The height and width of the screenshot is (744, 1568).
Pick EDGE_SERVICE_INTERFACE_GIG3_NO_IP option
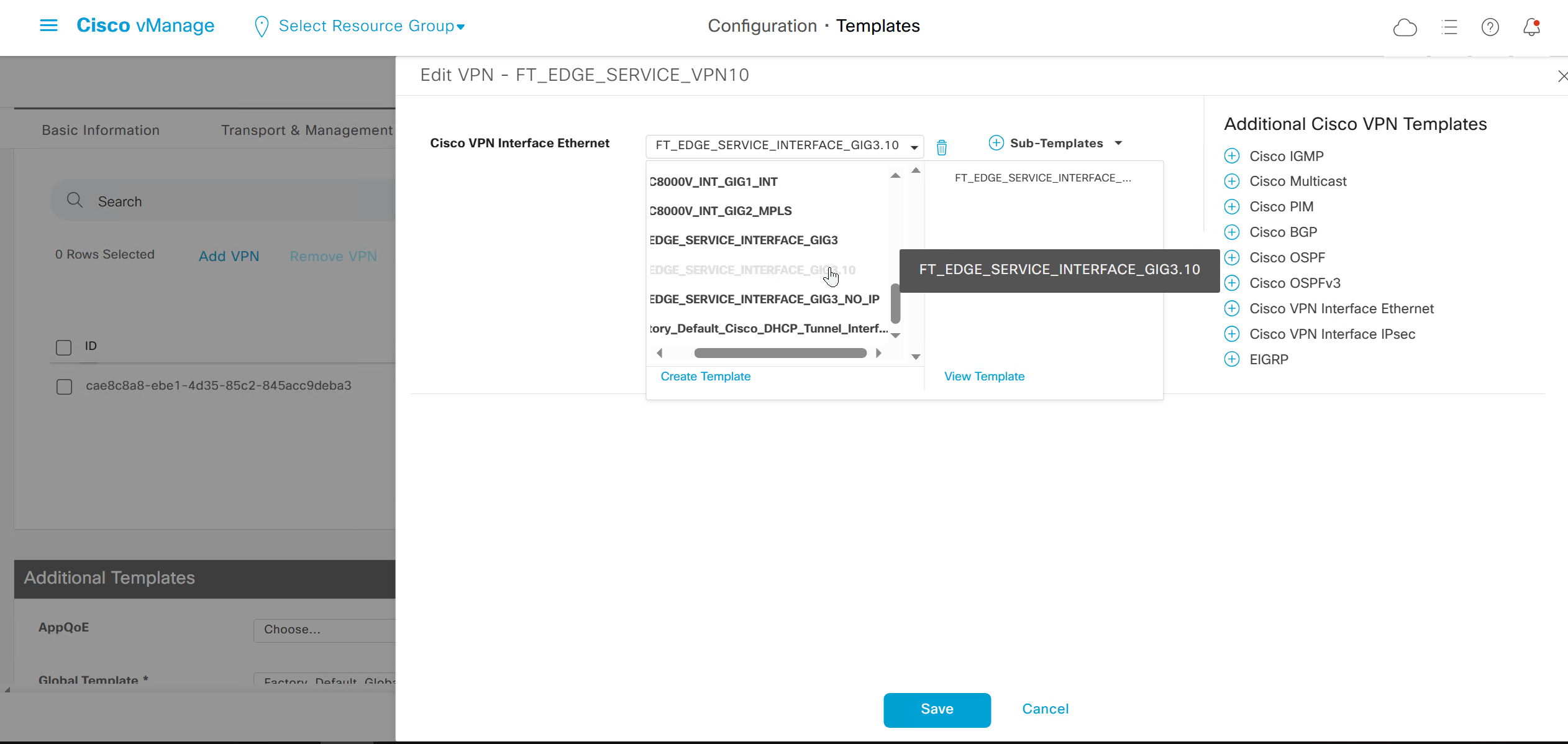click(x=764, y=299)
